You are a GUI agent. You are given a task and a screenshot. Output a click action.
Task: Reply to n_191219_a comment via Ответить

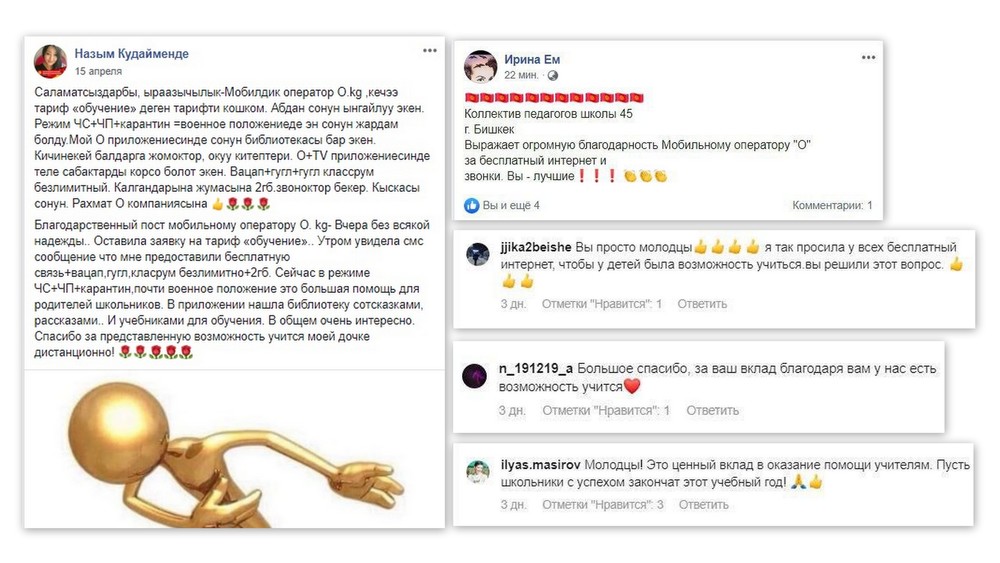tap(712, 411)
